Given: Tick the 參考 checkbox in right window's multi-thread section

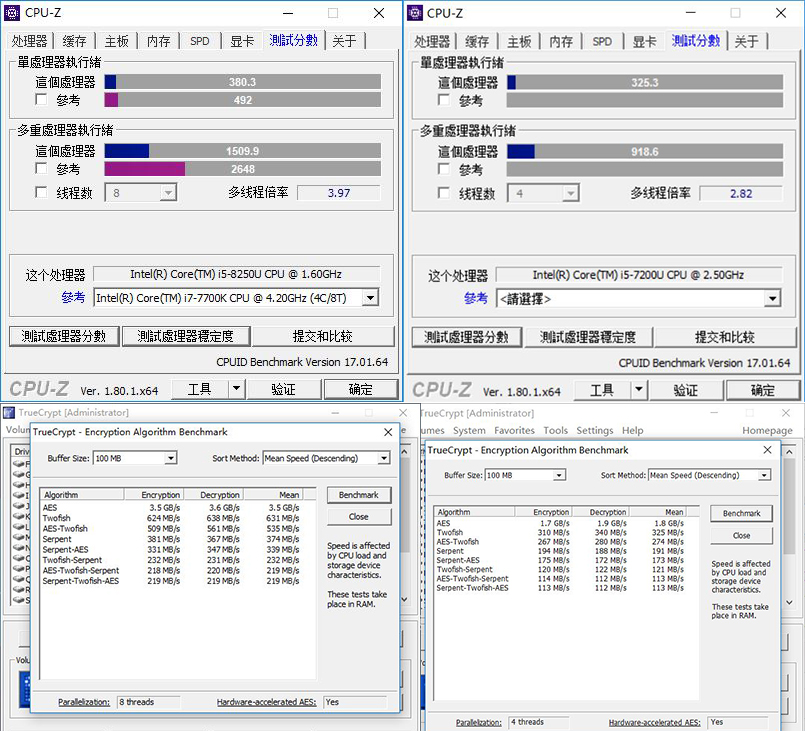Looking at the screenshot, I should click(444, 167).
